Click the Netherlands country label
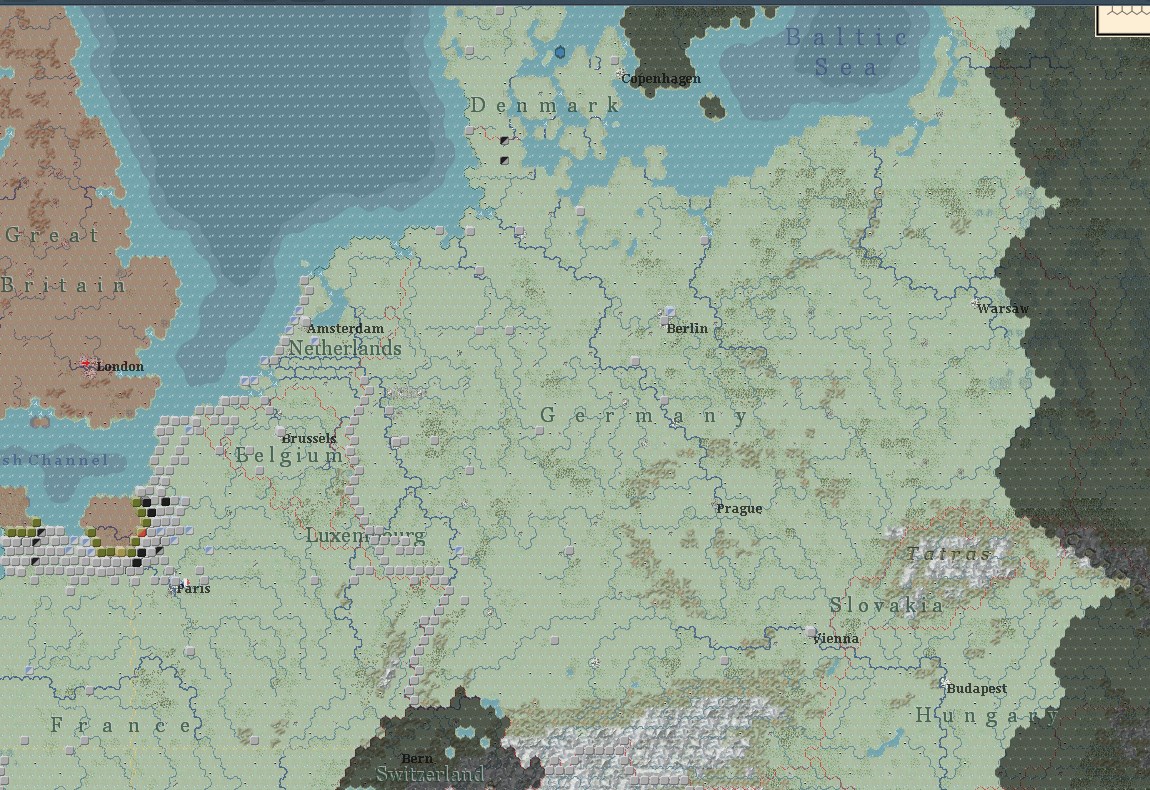 pyautogui.click(x=345, y=348)
